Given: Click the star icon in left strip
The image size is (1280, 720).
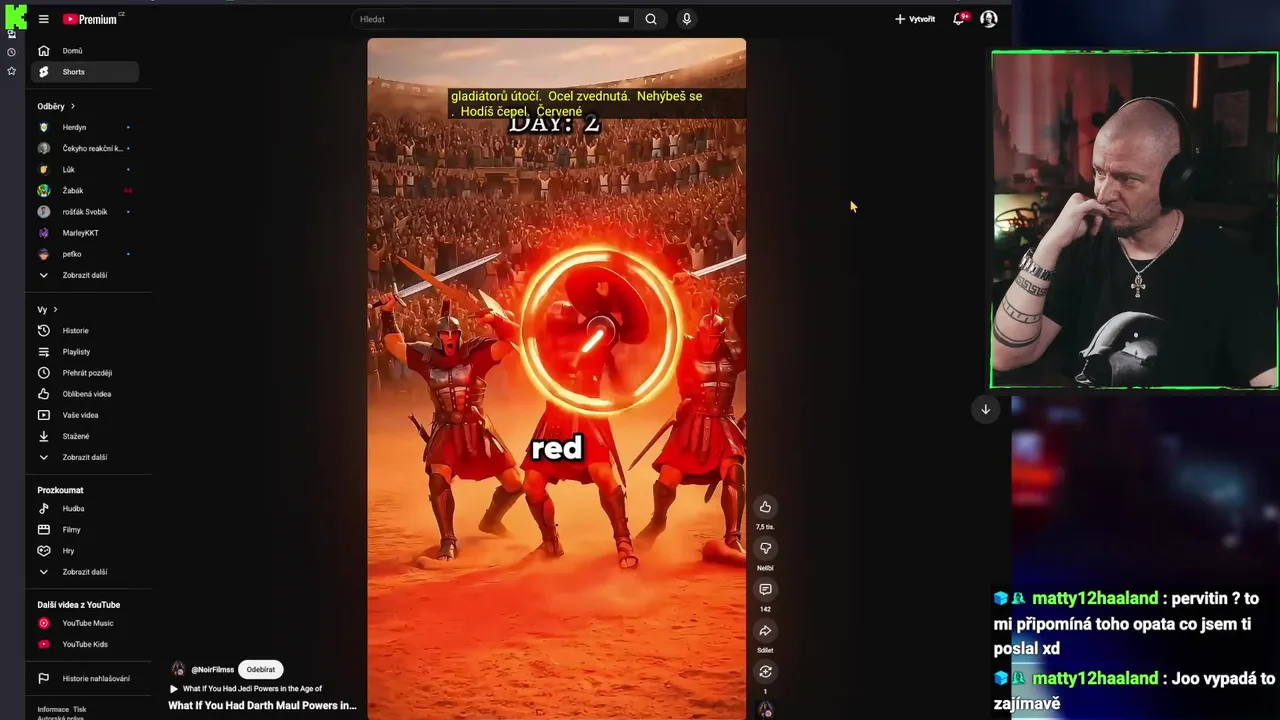Looking at the screenshot, I should pos(11,71).
